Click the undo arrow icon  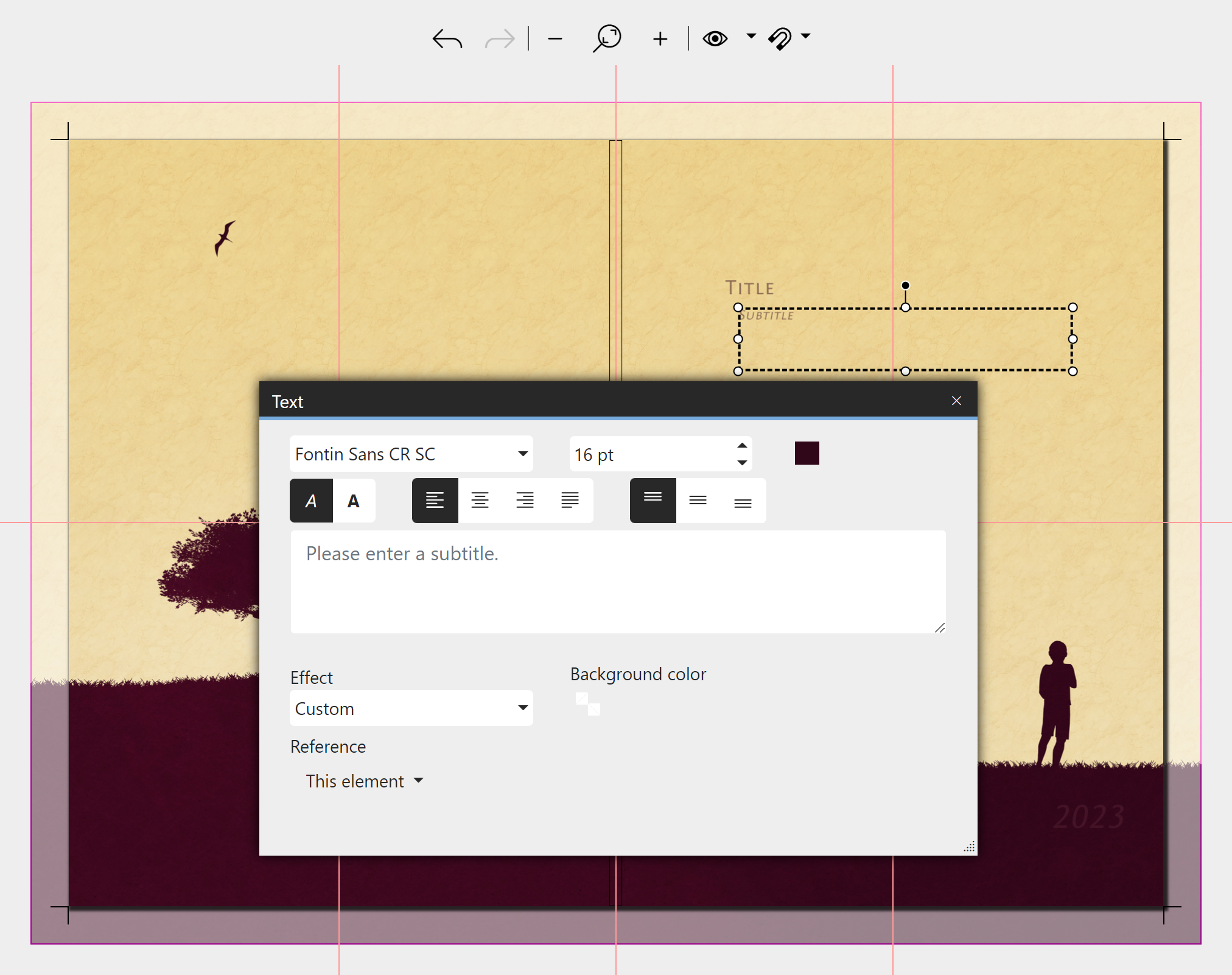point(447,39)
